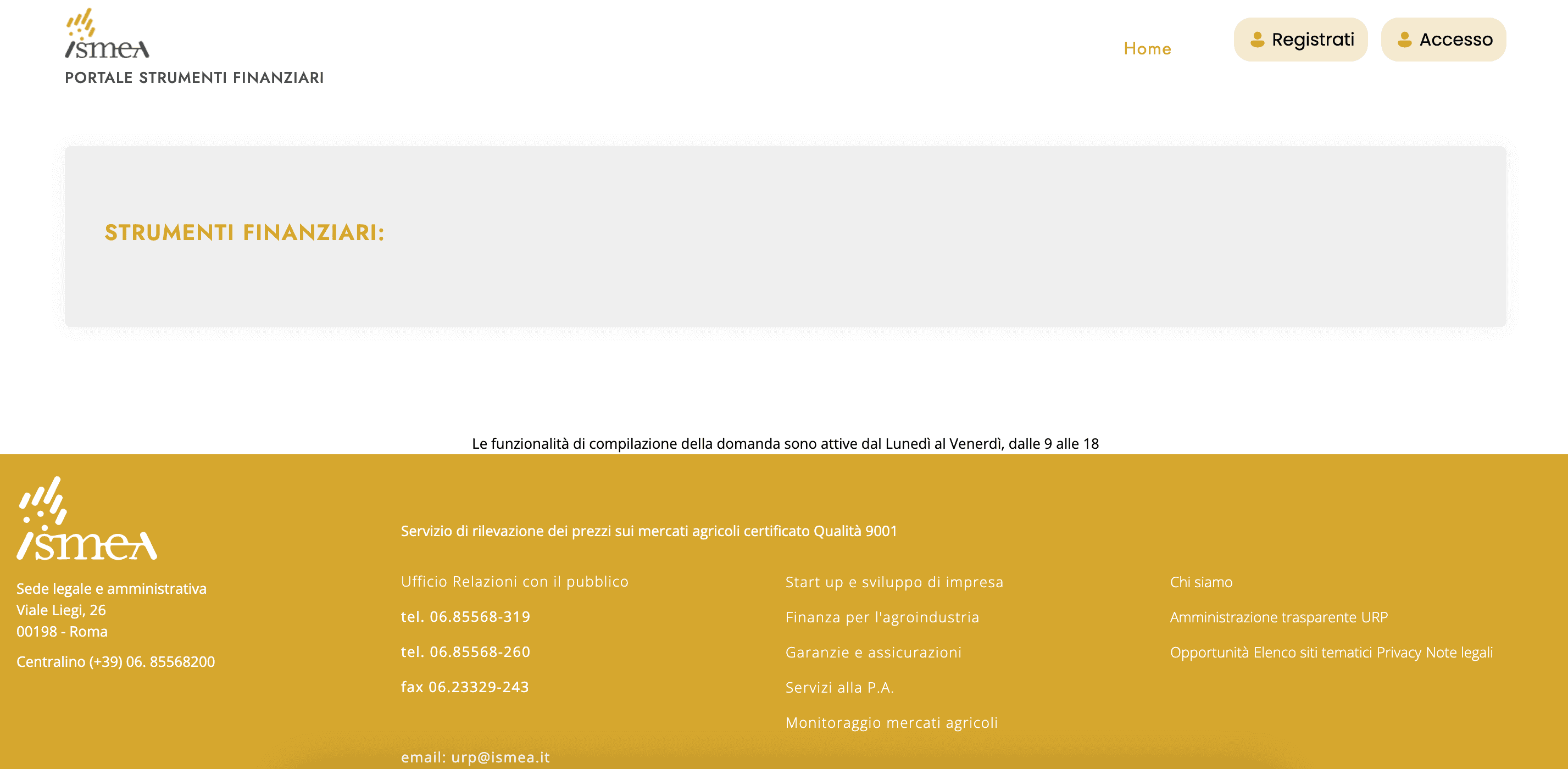The image size is (1568, 769).
Task: Open Finanza per l'agroindustria
Action: pyautogui.click(x=882, y=617)
